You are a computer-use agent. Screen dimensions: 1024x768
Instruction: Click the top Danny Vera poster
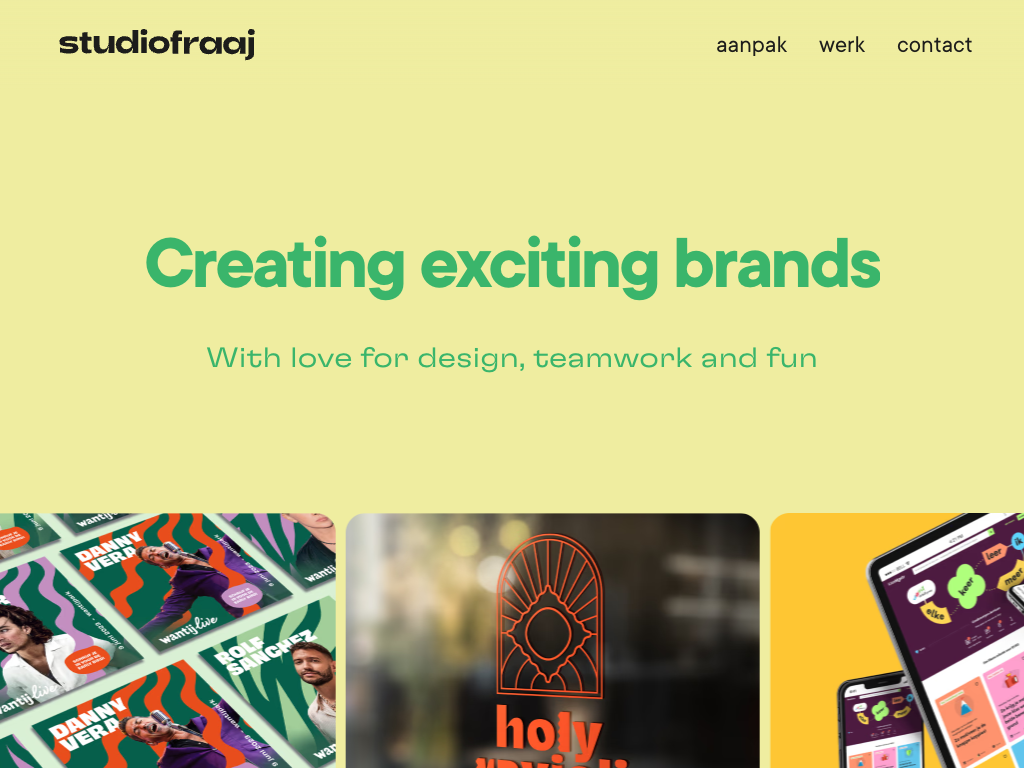[176, 581]
